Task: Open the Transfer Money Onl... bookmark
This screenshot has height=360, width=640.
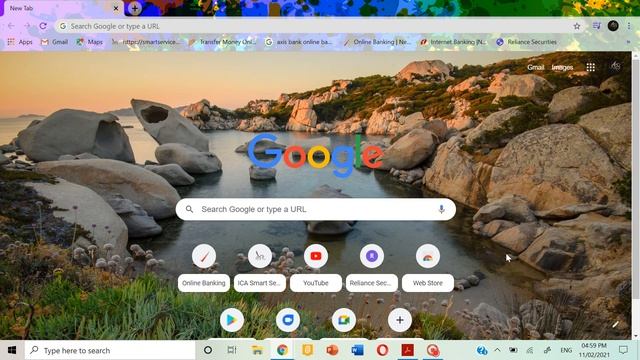Action: pyautogui.click(x=222, y=42)
